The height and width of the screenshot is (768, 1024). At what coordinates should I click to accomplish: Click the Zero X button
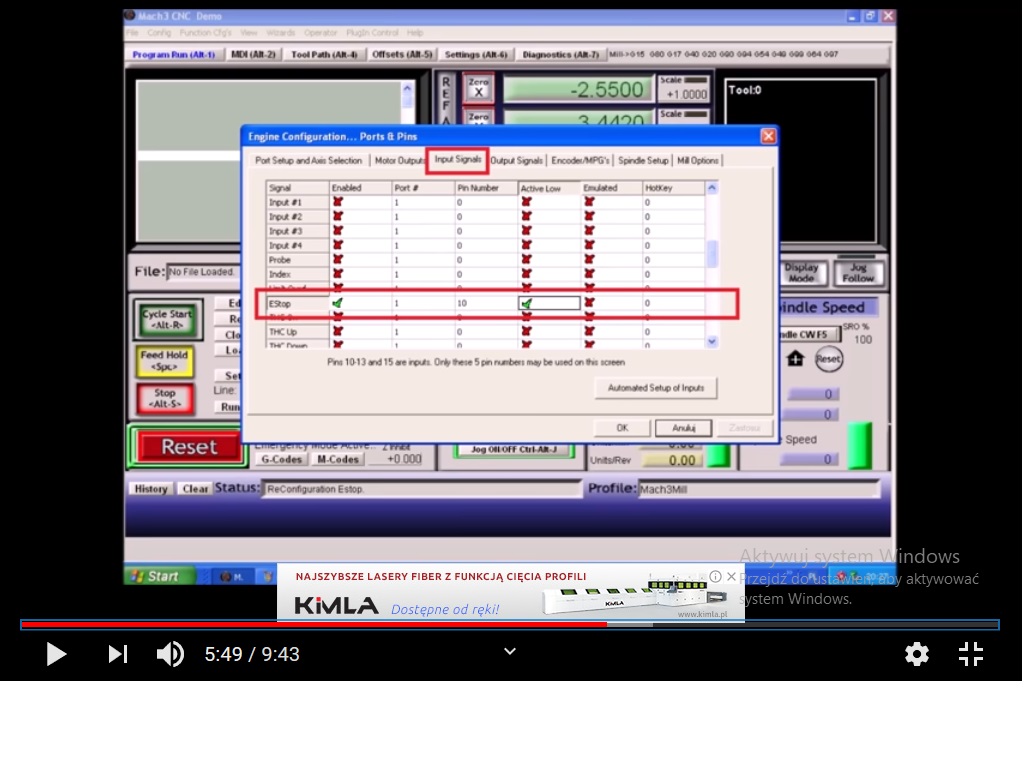click(x=479, y=88)
